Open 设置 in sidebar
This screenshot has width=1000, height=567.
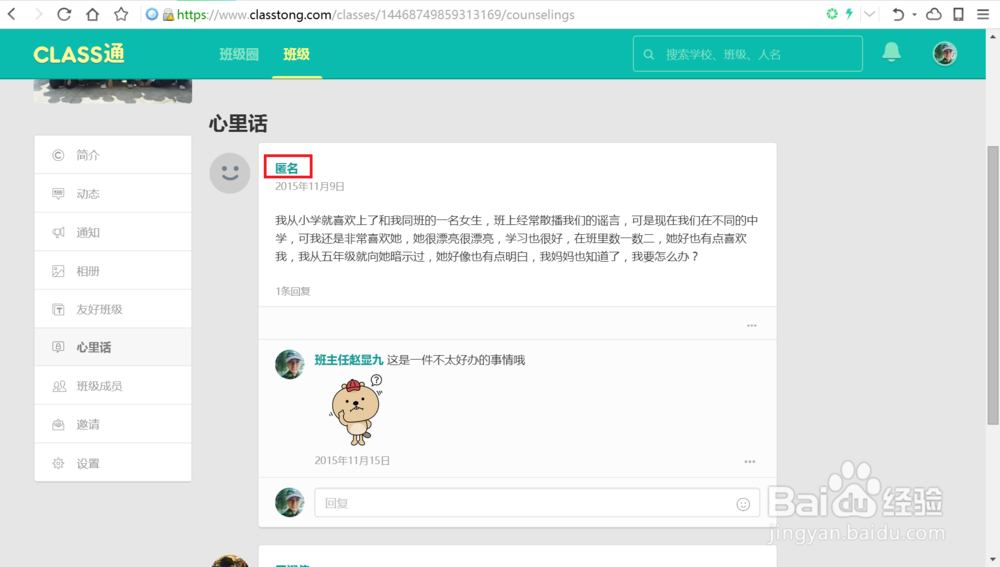click(113, 463)
